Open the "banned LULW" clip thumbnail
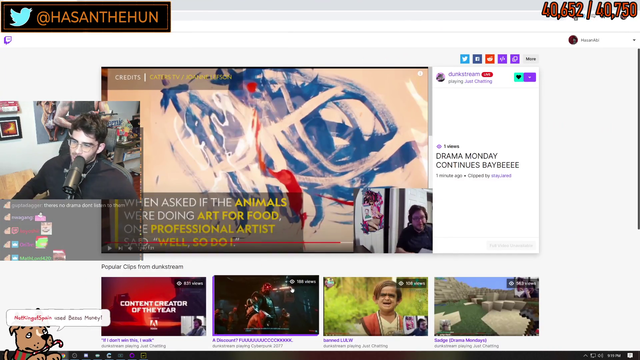 coord(376,306)
